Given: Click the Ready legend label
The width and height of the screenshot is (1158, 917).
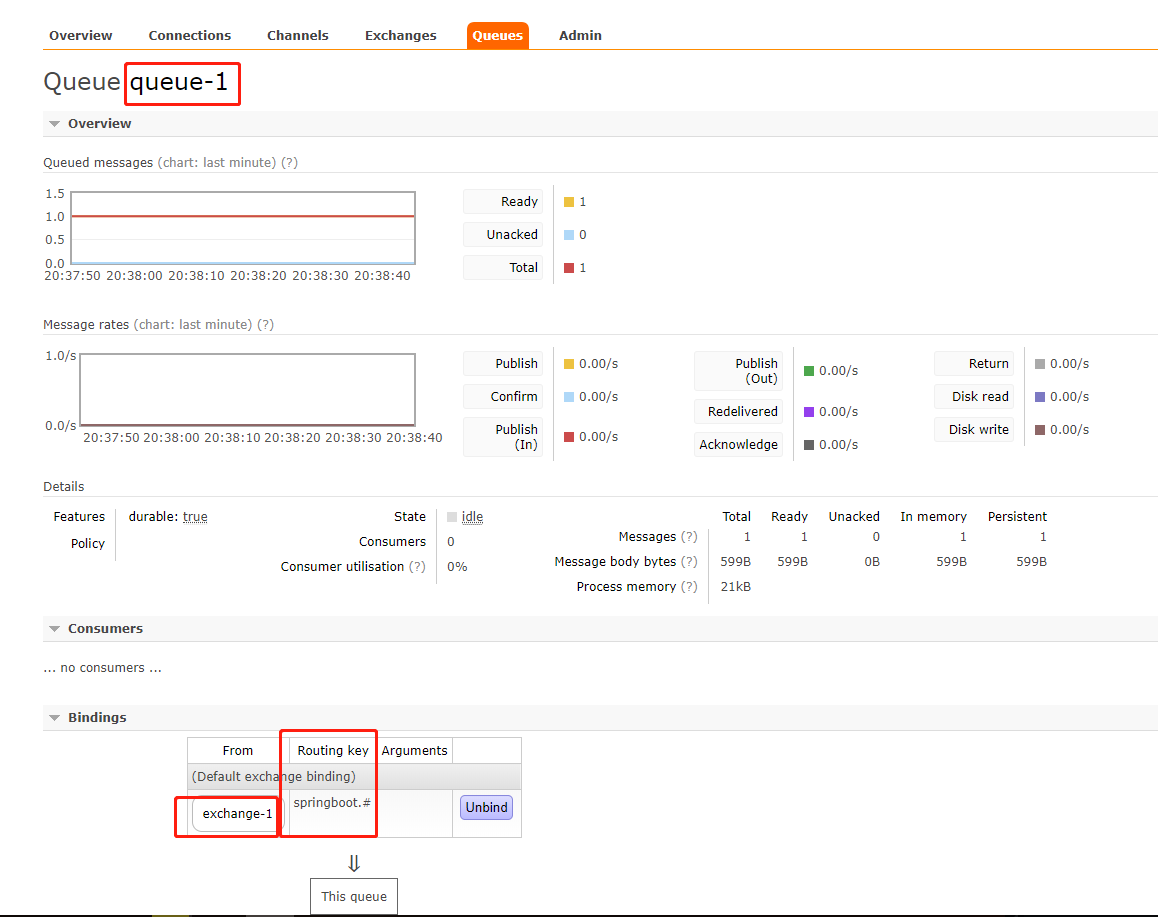Looking at the screenshot, I should coord(503,202).
